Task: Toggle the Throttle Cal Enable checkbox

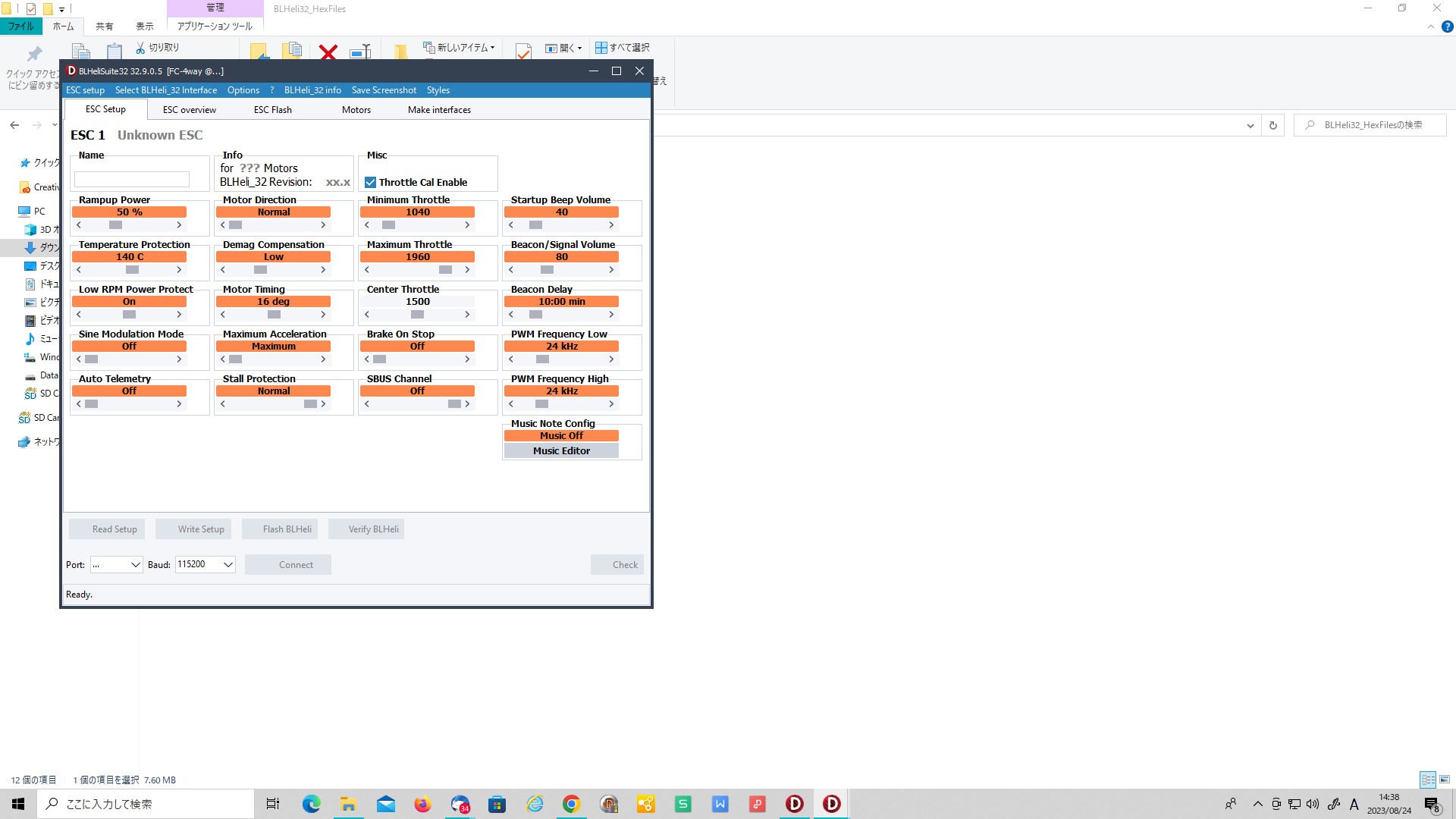Action: 370,182
